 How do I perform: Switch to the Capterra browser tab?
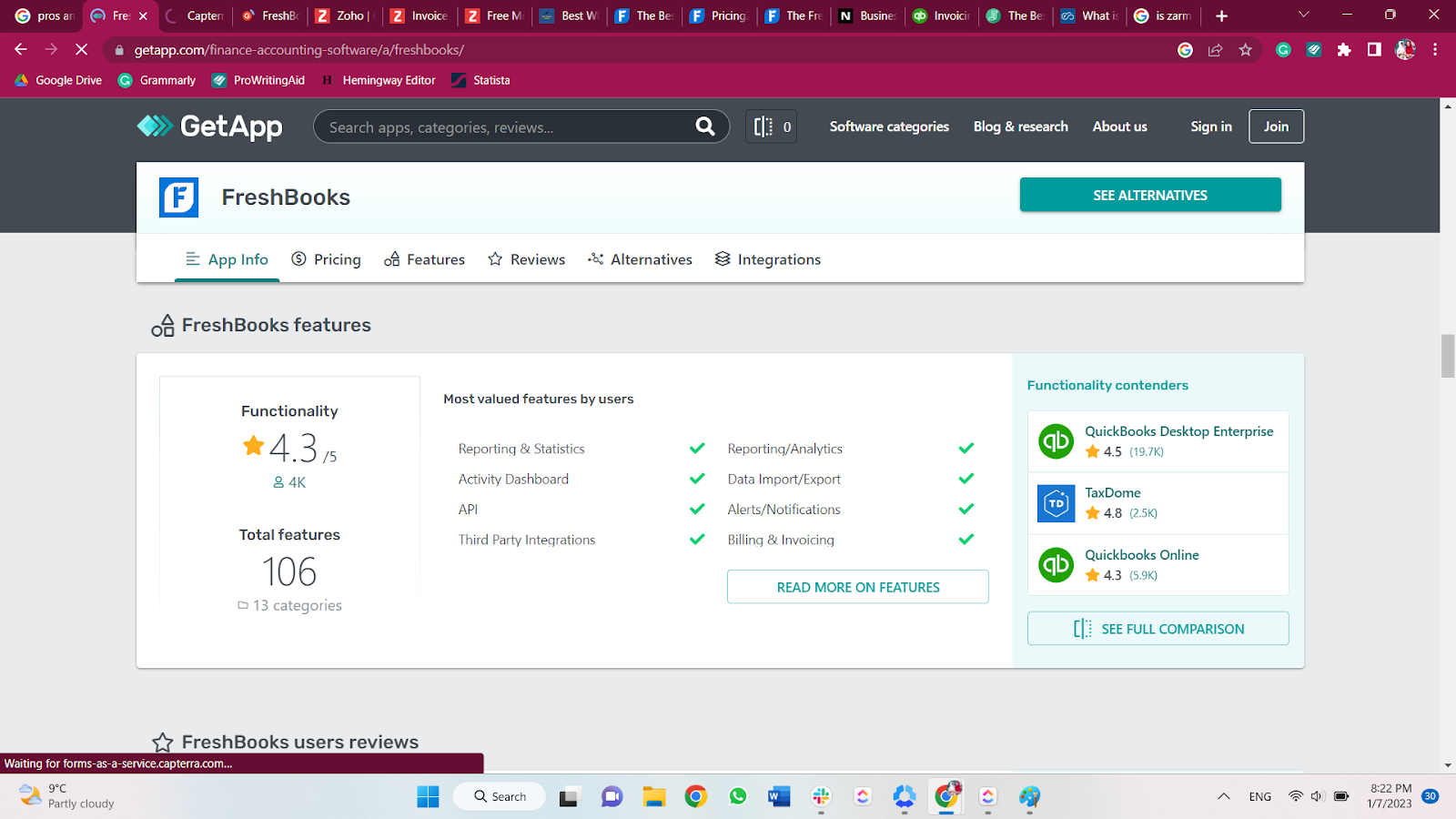tap(196, 15)
